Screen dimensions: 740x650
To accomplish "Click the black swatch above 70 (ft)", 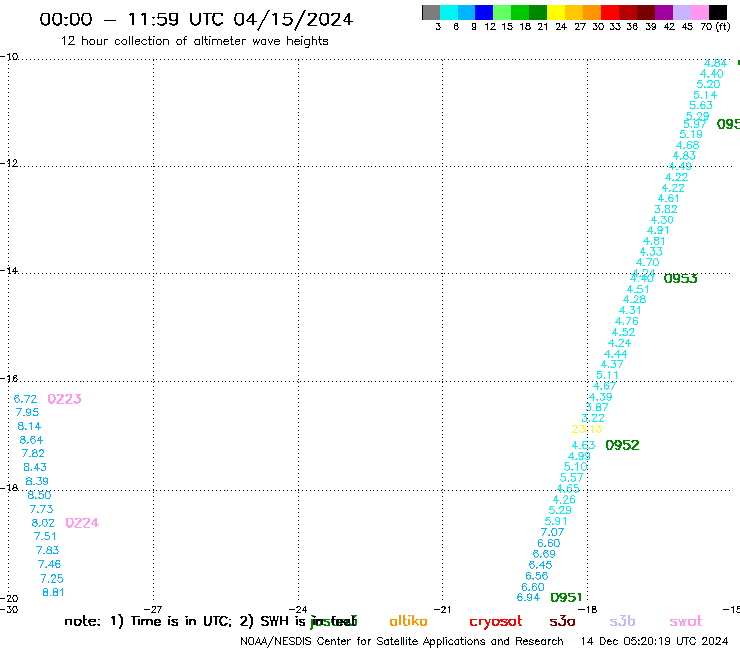I will tap(717, 12).
